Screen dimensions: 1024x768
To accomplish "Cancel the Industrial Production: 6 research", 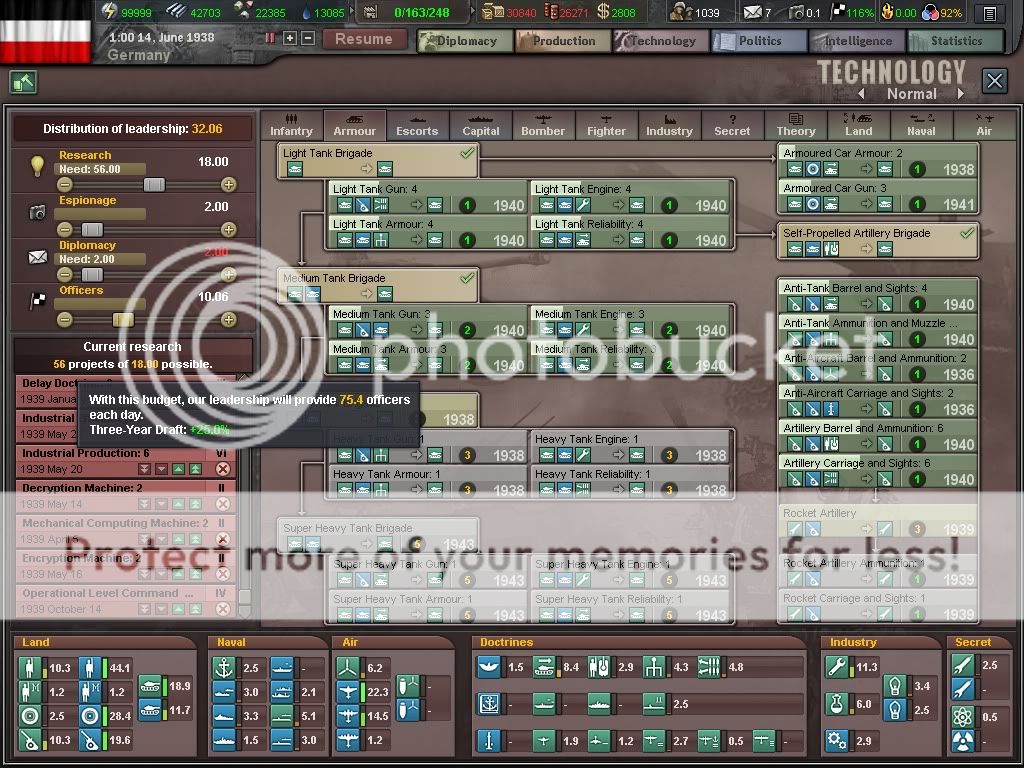I will tap(223, 469).
